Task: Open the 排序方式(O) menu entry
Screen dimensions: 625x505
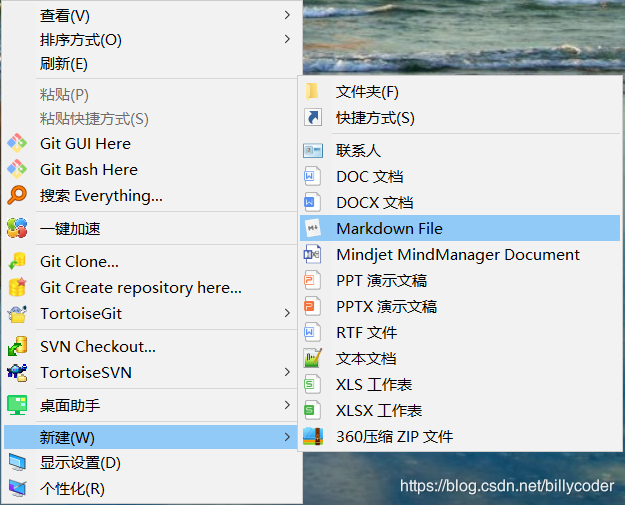Action: (x=151, y=39)
